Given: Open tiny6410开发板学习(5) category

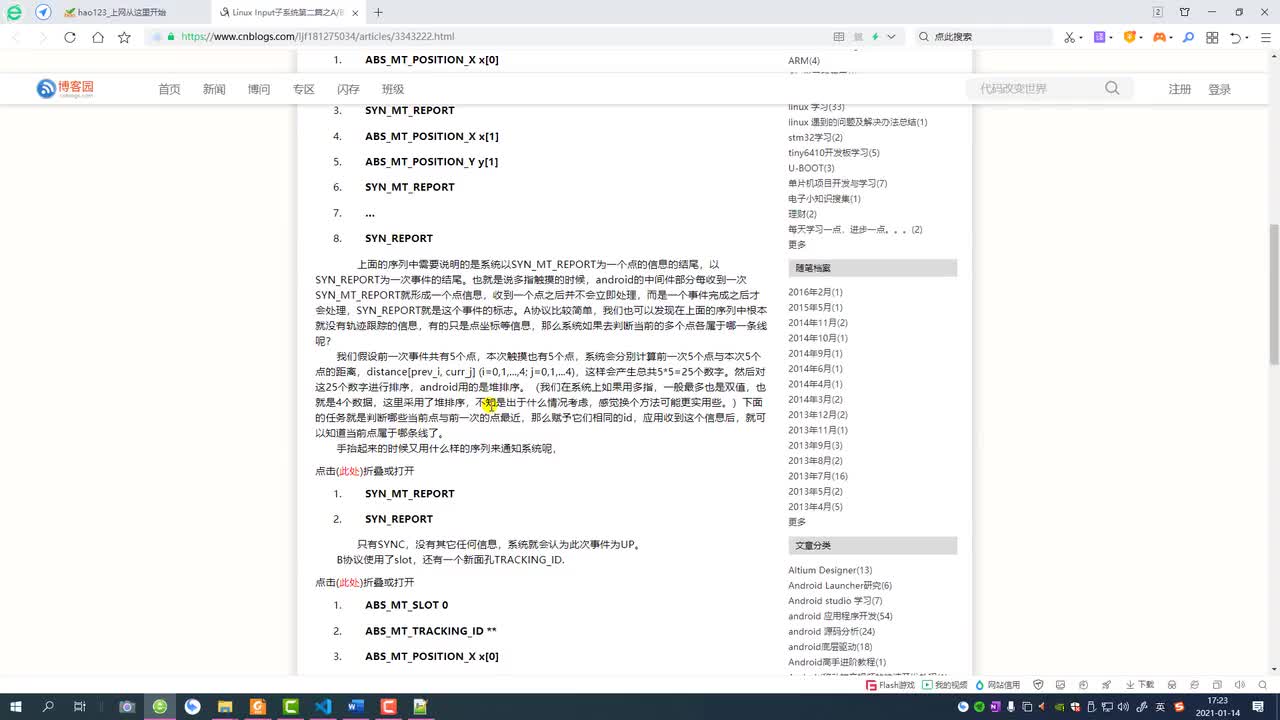Looking at the screenshot, I should click(834, 153).
